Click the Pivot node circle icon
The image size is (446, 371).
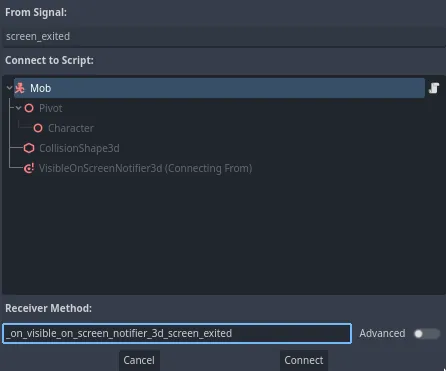point(29,108)
